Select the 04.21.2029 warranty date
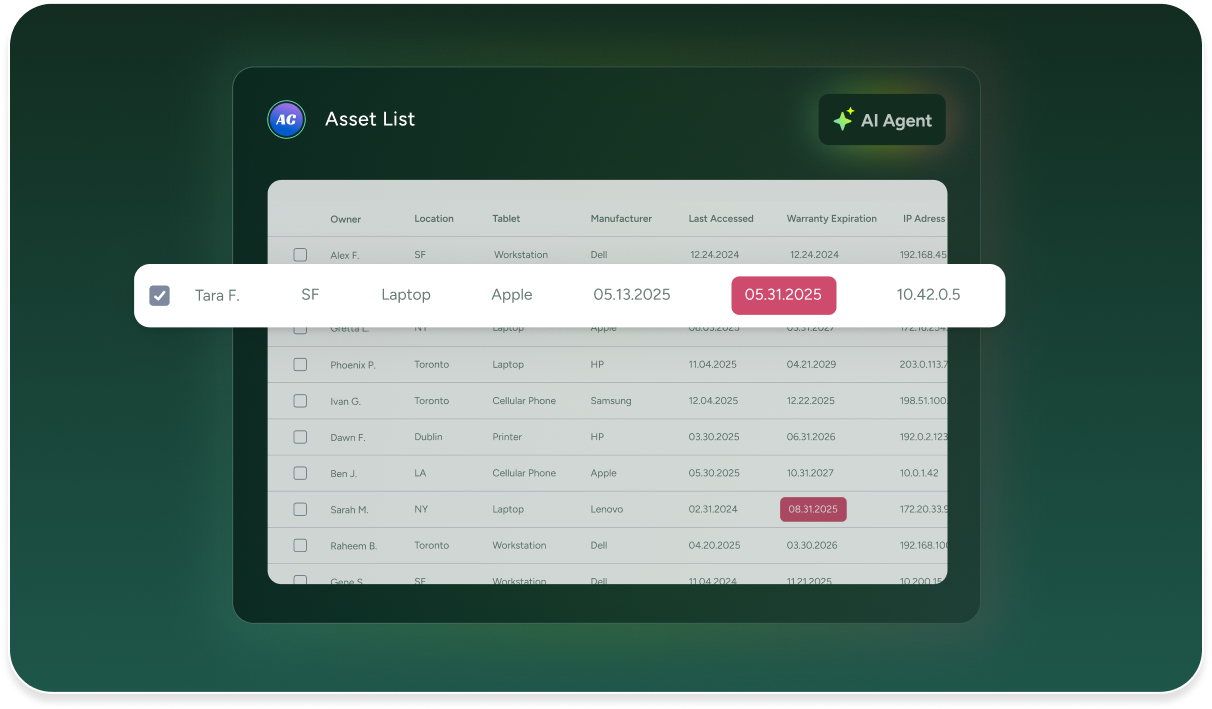The width and height of the screenshot is (1212, 709). click(811, 365)
